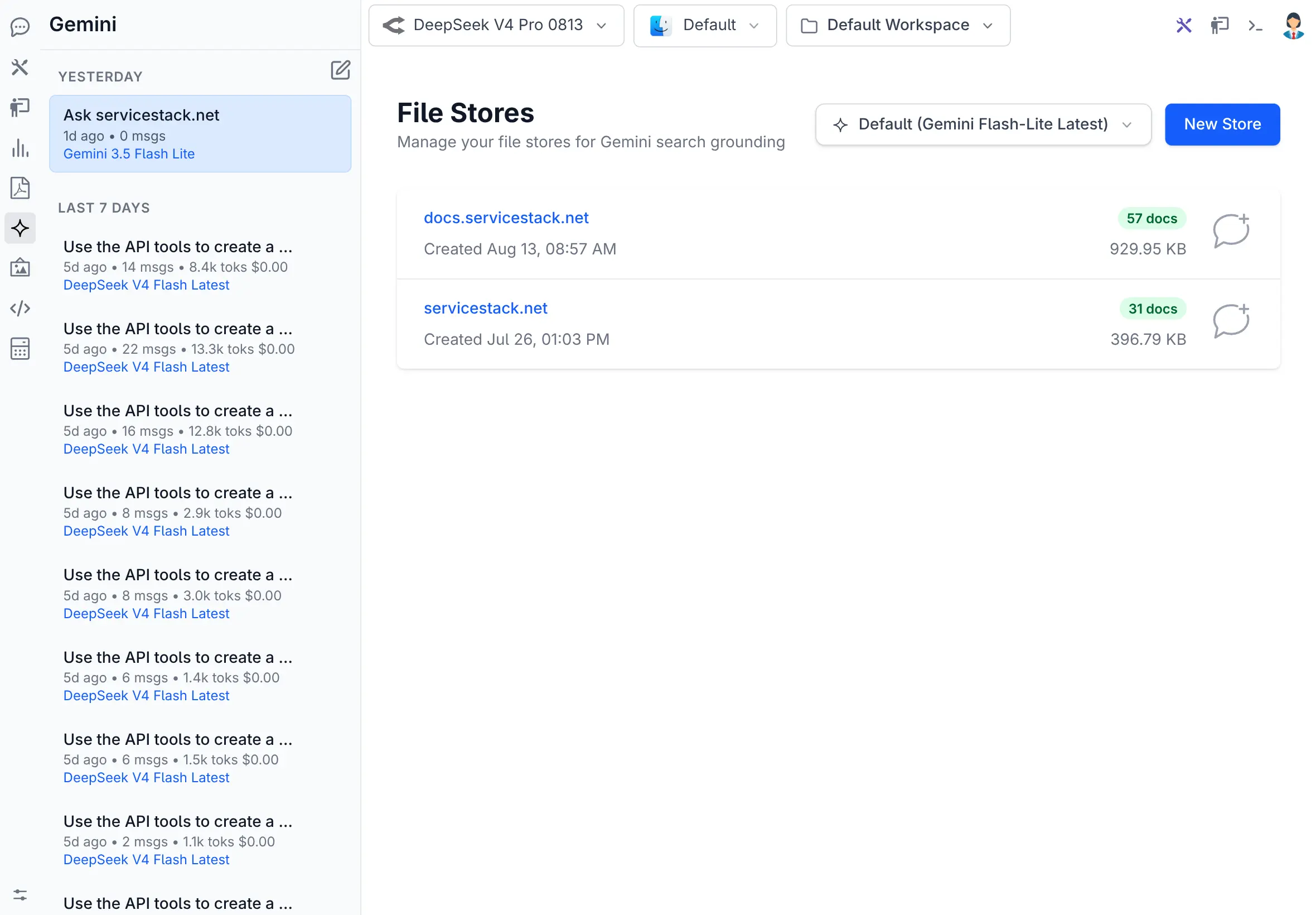Click the Created Jul 26, 01:03 PM text
The image size is (1316, 915).
tap(516, 339)
